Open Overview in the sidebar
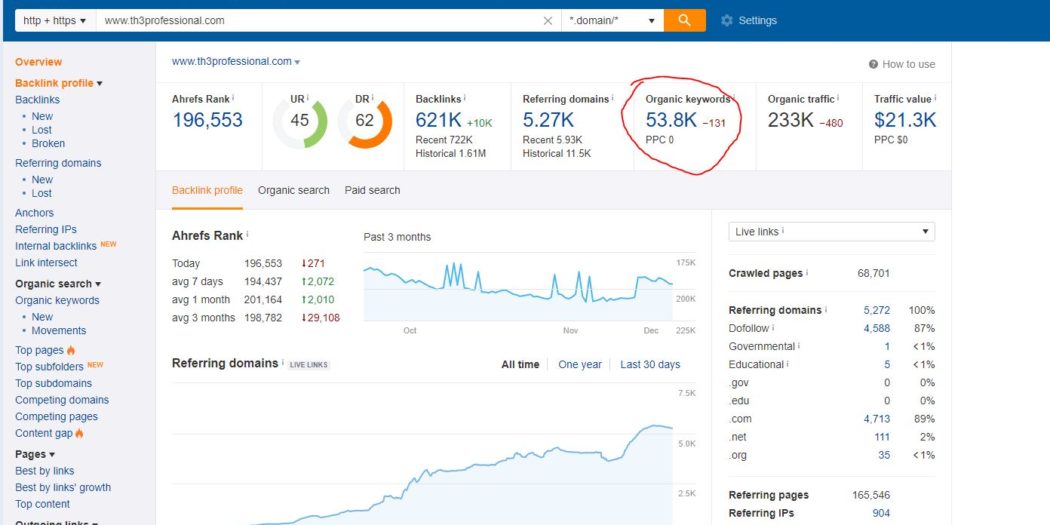 point(38,62)
